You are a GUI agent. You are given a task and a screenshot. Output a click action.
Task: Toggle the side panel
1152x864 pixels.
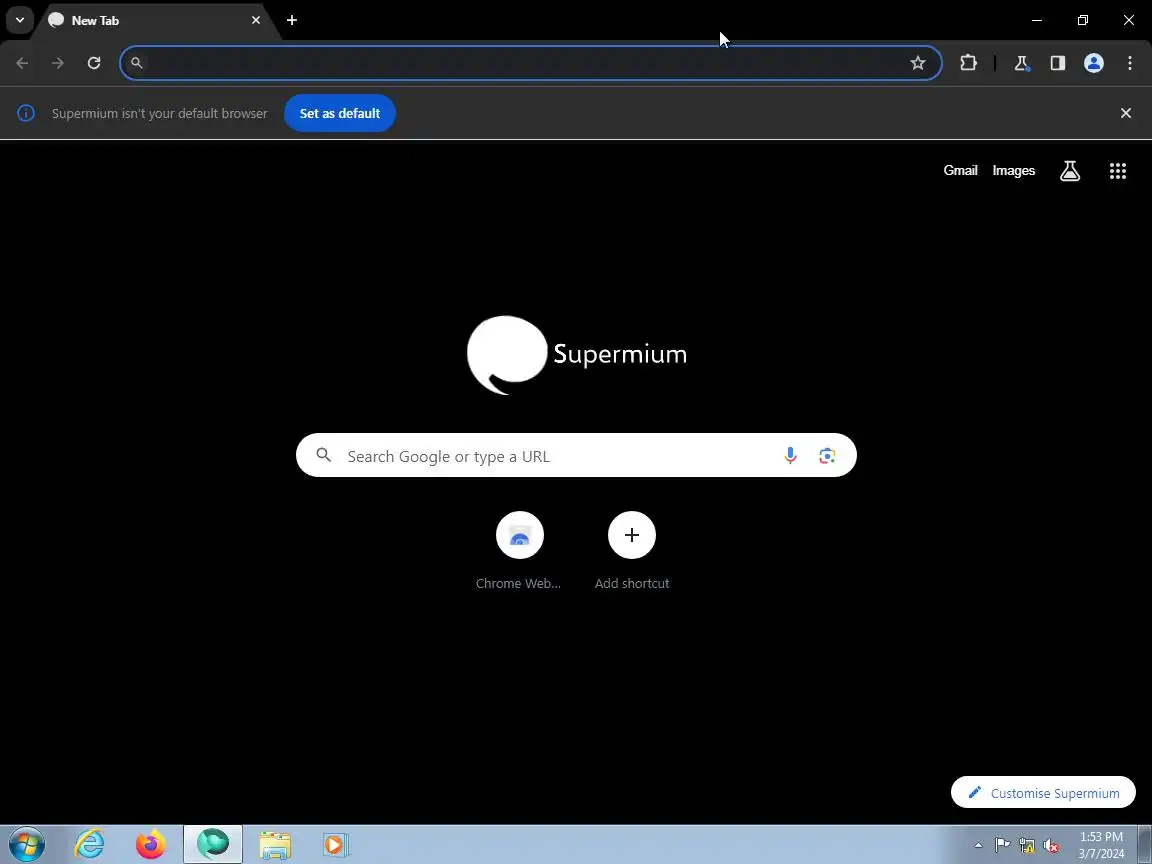point(1058,63)
